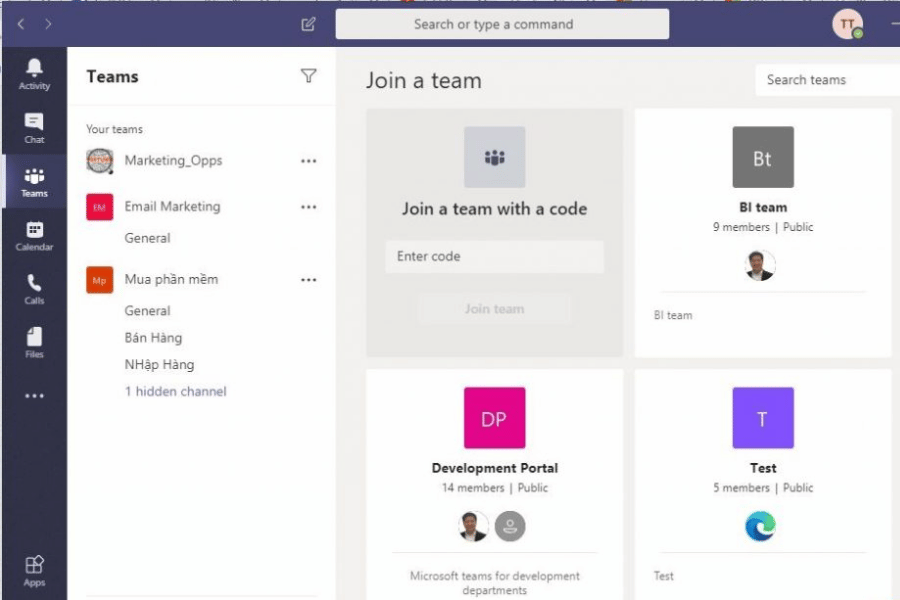Open more options for Email Marketing
900x600 pixels.
click(x=309, y=207)
